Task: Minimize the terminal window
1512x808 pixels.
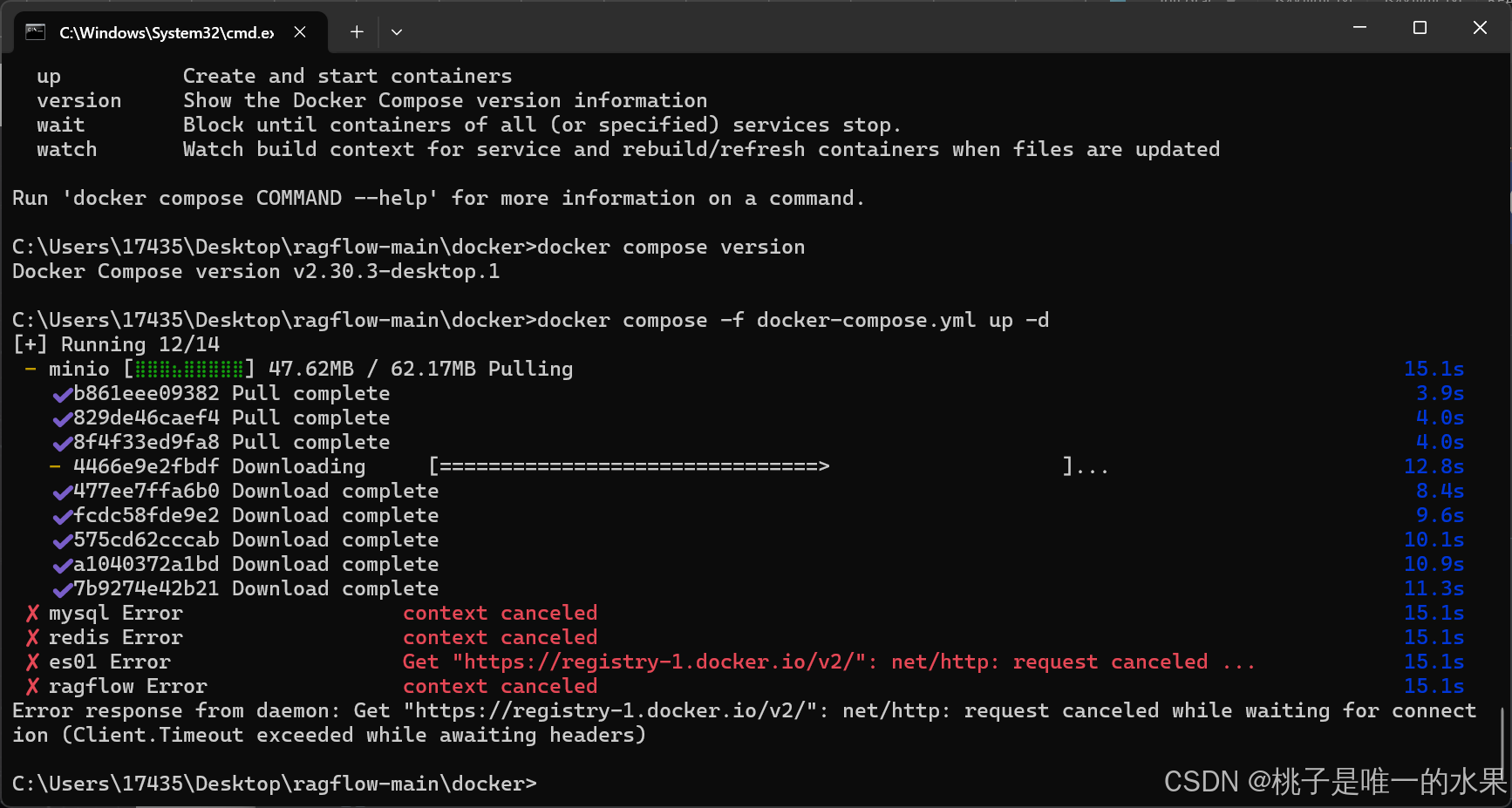Action: [x=1359, y=28]
